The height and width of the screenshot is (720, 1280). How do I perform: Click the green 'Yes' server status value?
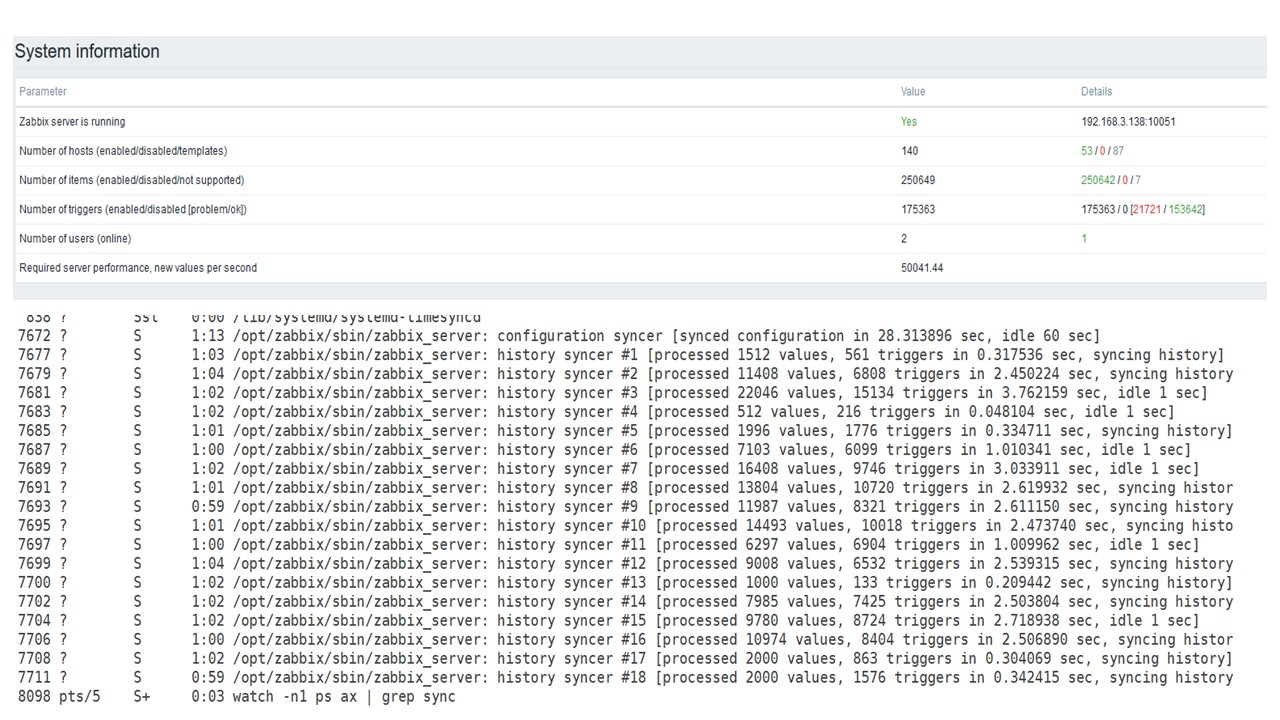point(909,122)
